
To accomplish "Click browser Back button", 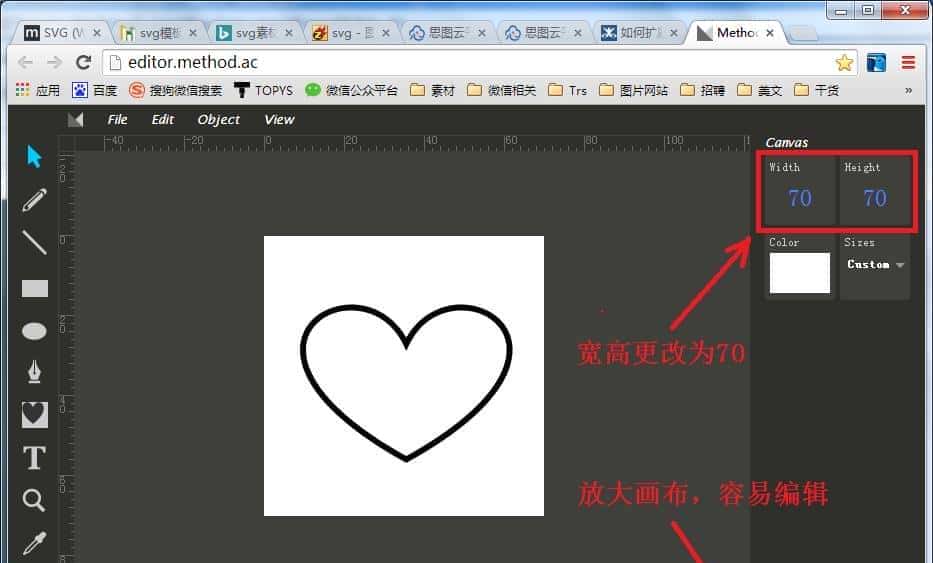I will (x=25, y=62).
